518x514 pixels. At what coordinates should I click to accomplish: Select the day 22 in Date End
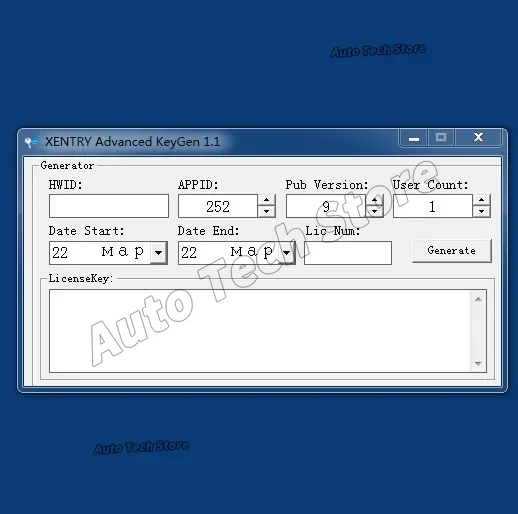pyautogui.click(x=189, y=253)
